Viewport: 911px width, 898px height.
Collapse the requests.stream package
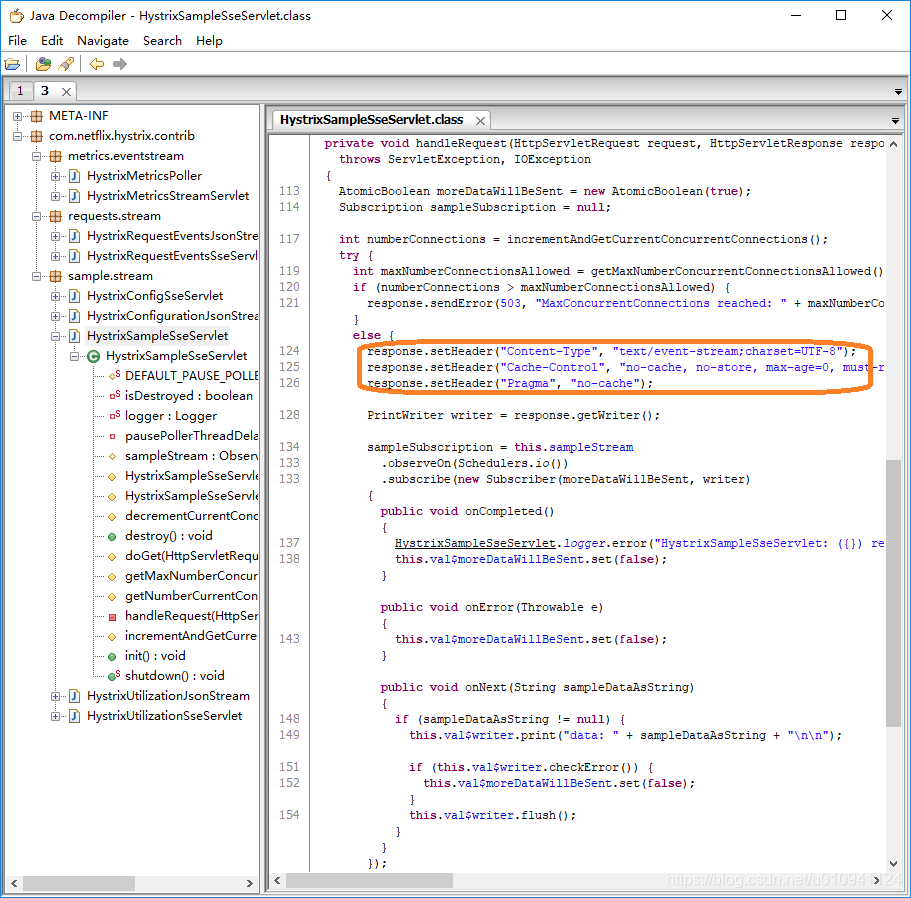pyautogui.click(x=36, y=216)
